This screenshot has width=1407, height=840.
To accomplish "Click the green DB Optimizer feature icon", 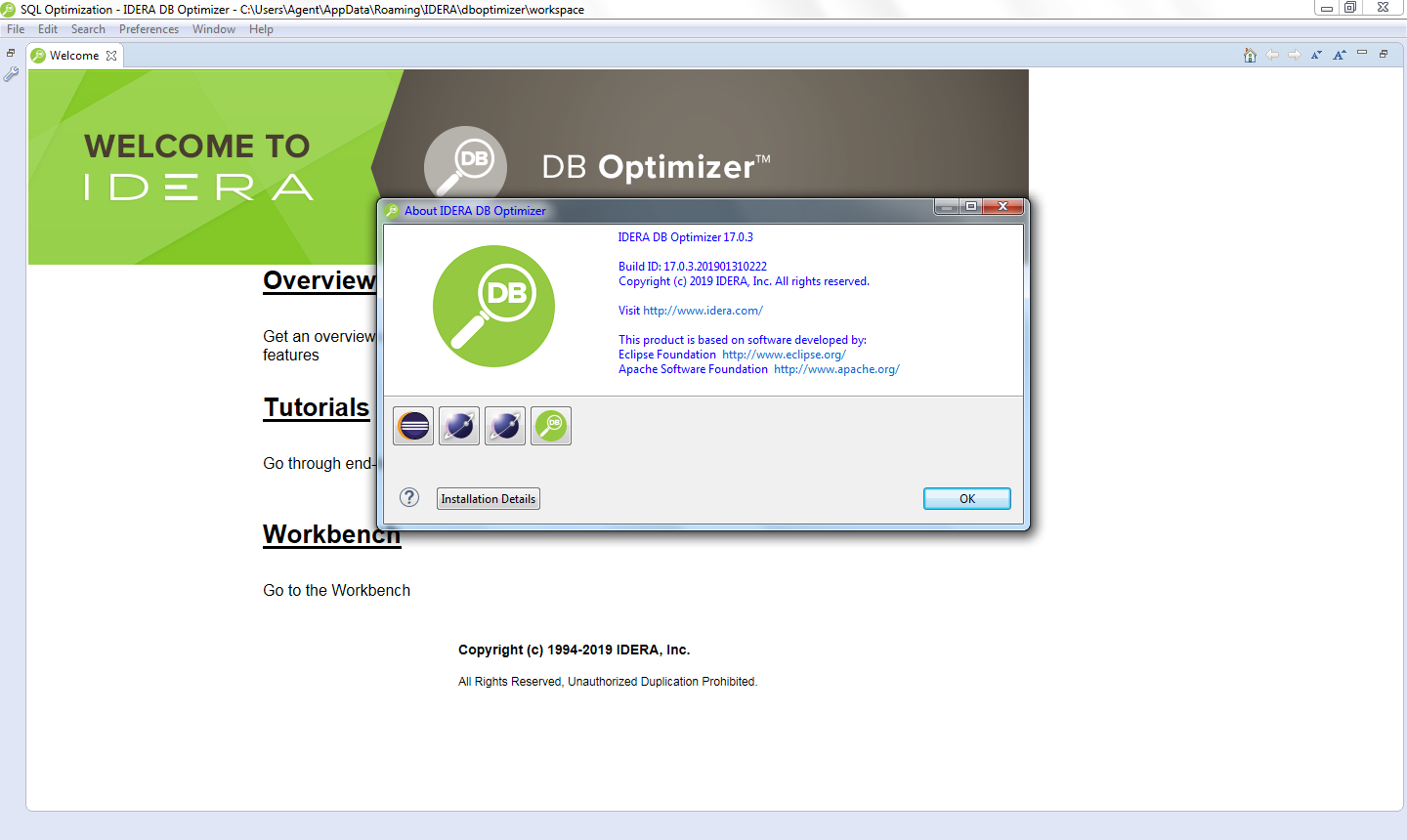I will [x=551, y=426].
